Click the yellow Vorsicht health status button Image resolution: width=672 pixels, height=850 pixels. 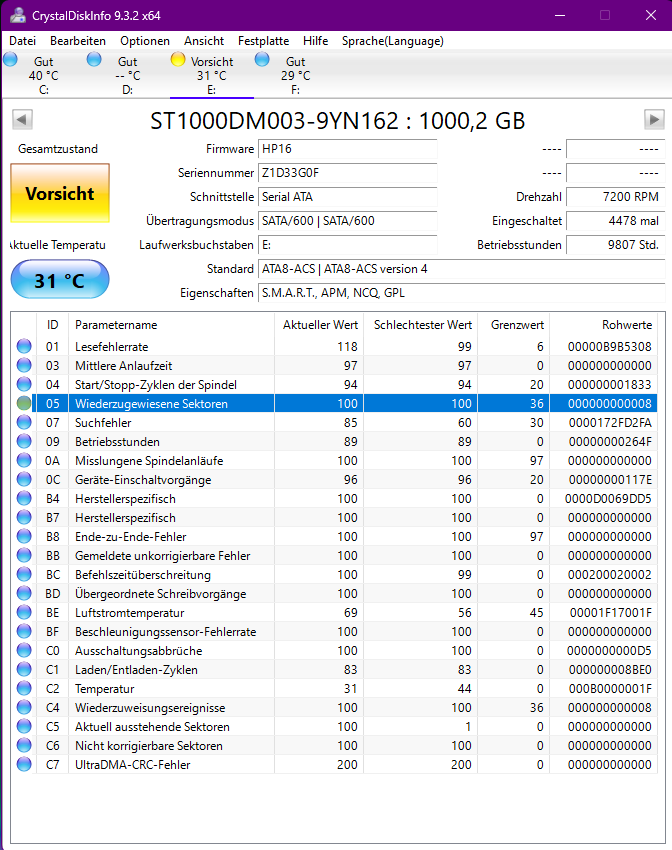click(x=60, y=193)
